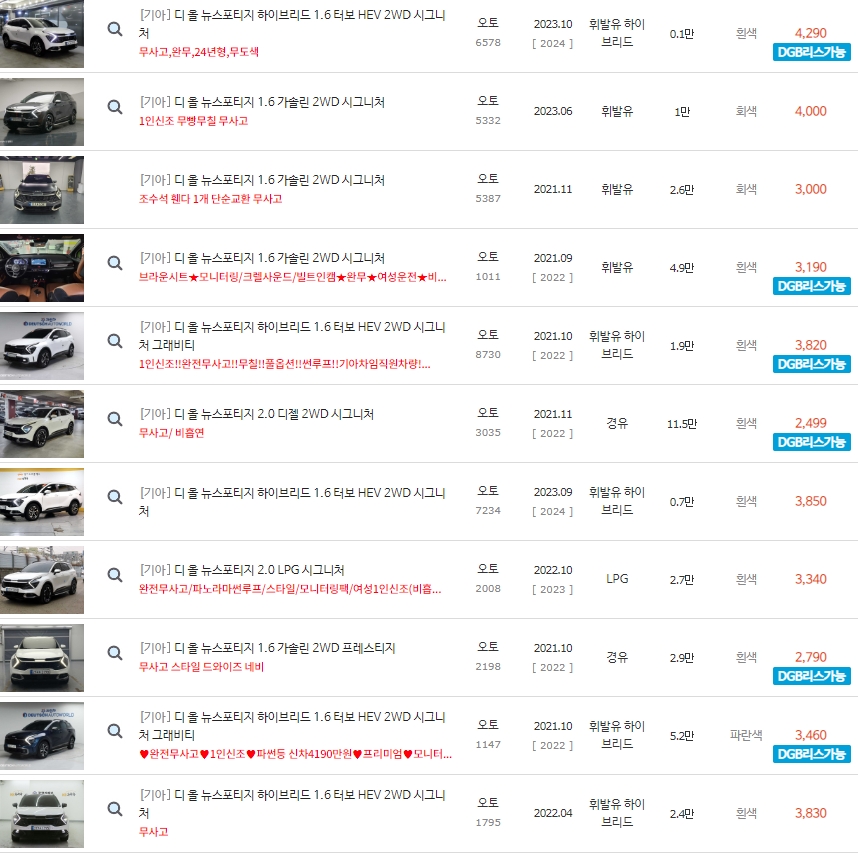Click magnifier icon for the 프레스티지 listing
The width and height of the screenshot is (858, 854).
(x=114, y=653)
